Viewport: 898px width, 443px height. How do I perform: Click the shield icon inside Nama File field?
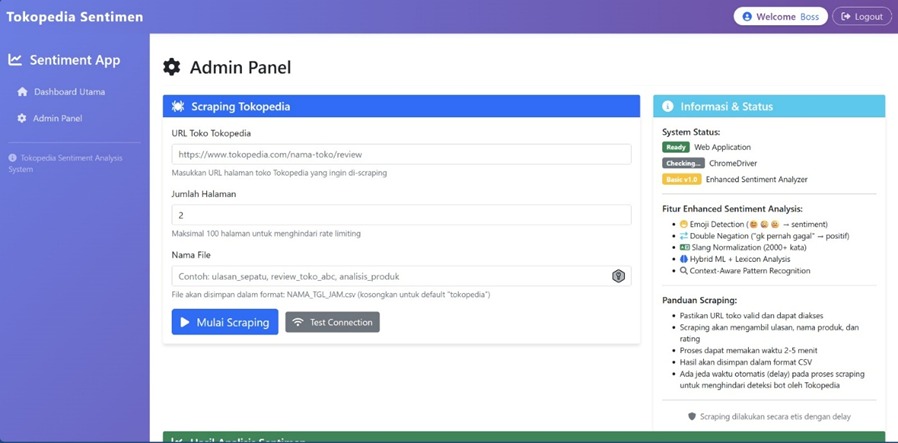click(x=618, y=276)
